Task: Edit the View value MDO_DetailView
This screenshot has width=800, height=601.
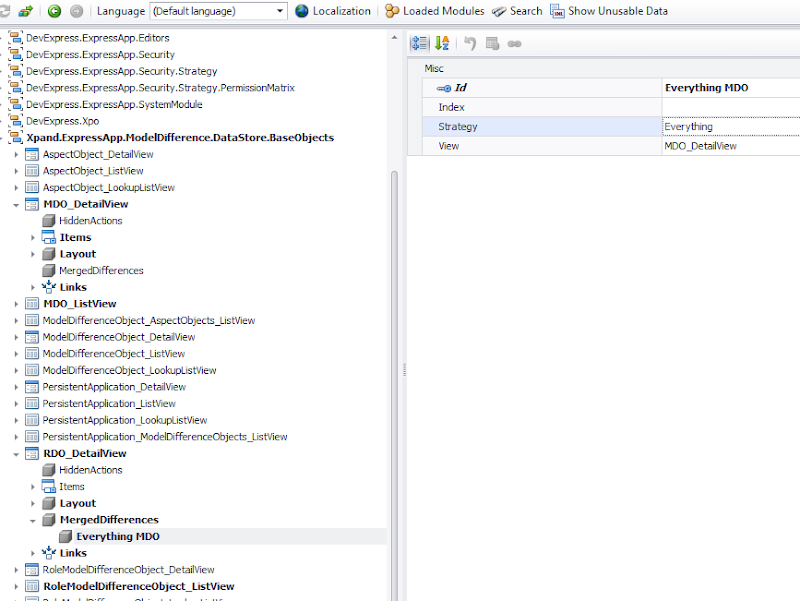Action: [x=731, y=146]
